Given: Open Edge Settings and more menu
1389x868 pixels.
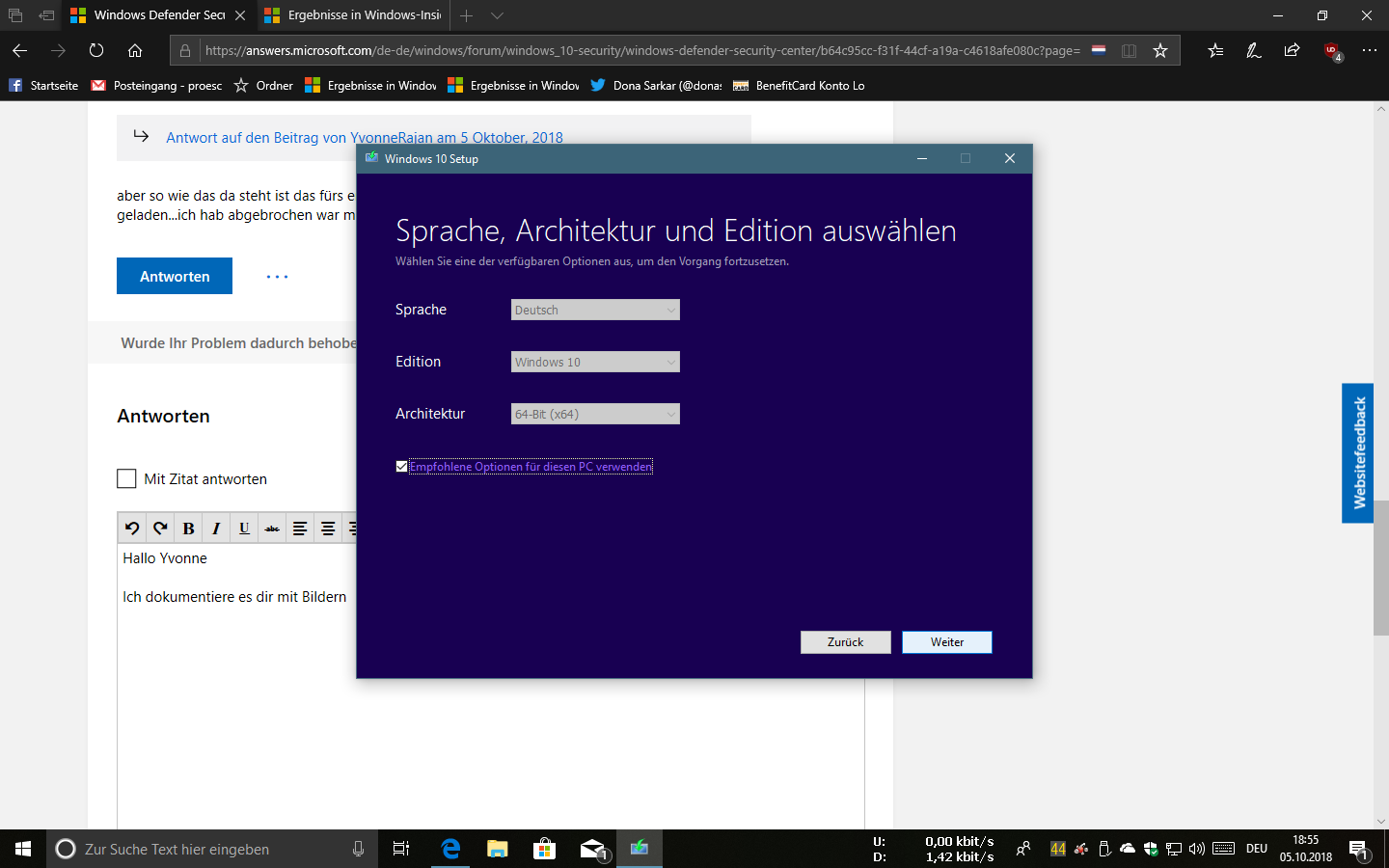Looking at the screenshot, I should [1370, 50].
